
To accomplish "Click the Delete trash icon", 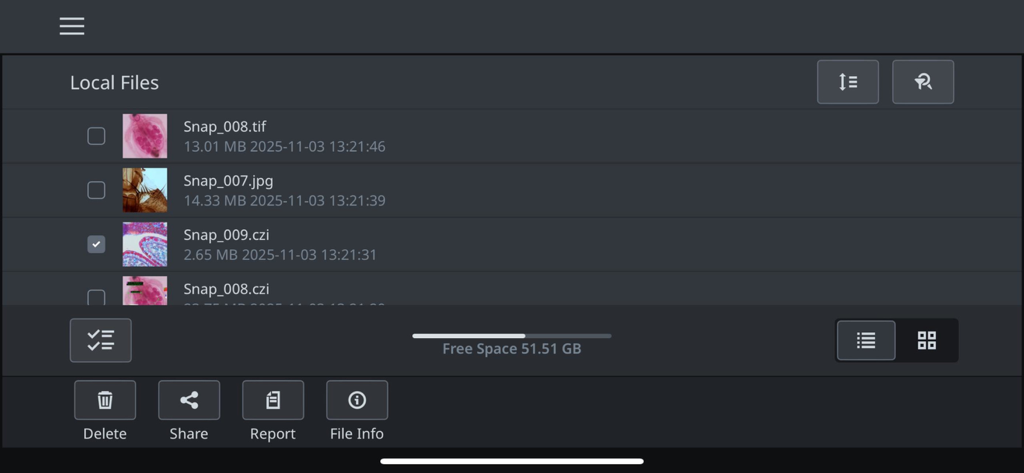I will [x=105, y=400].
